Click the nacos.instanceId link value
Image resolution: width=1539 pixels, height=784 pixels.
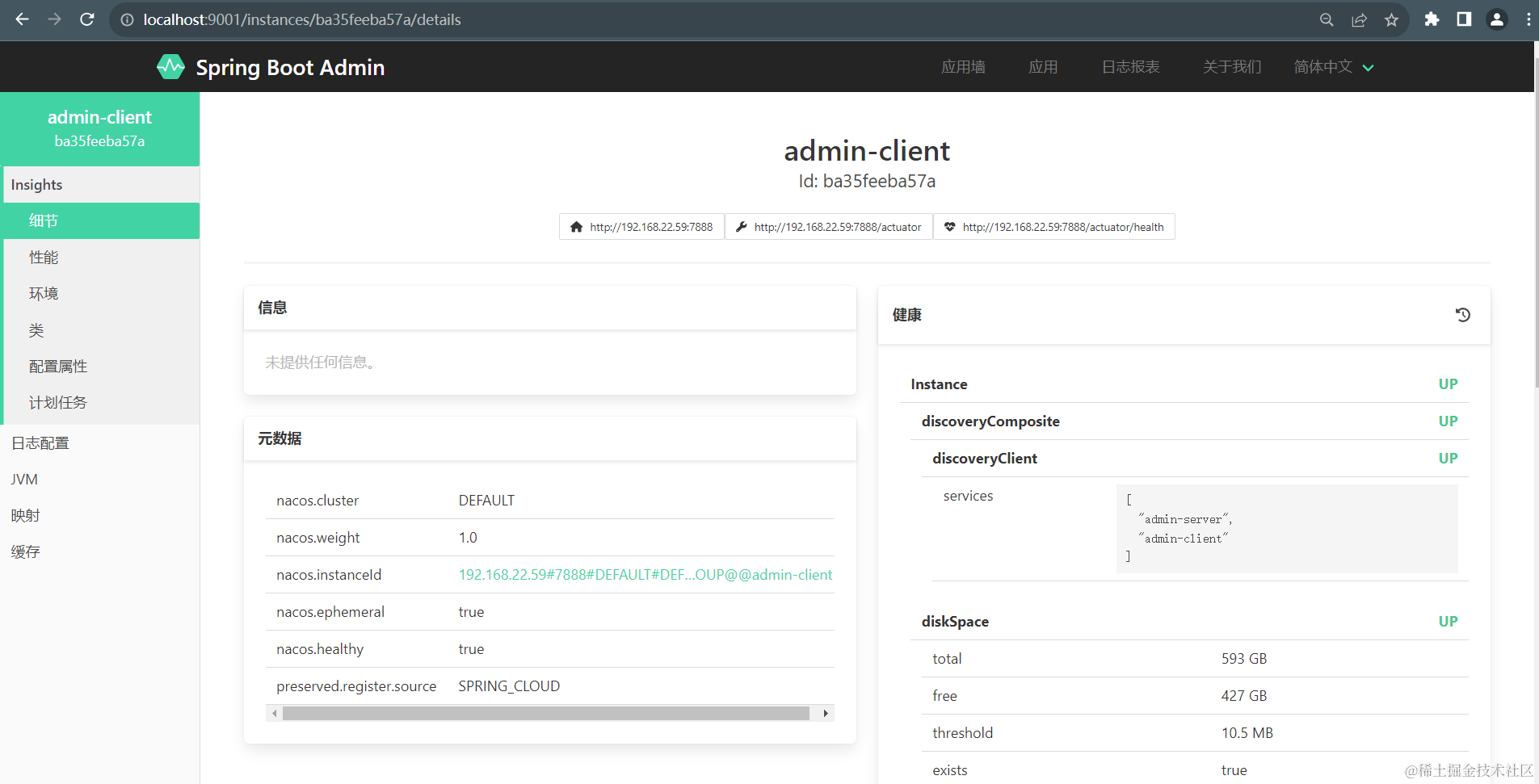(645, 575)
